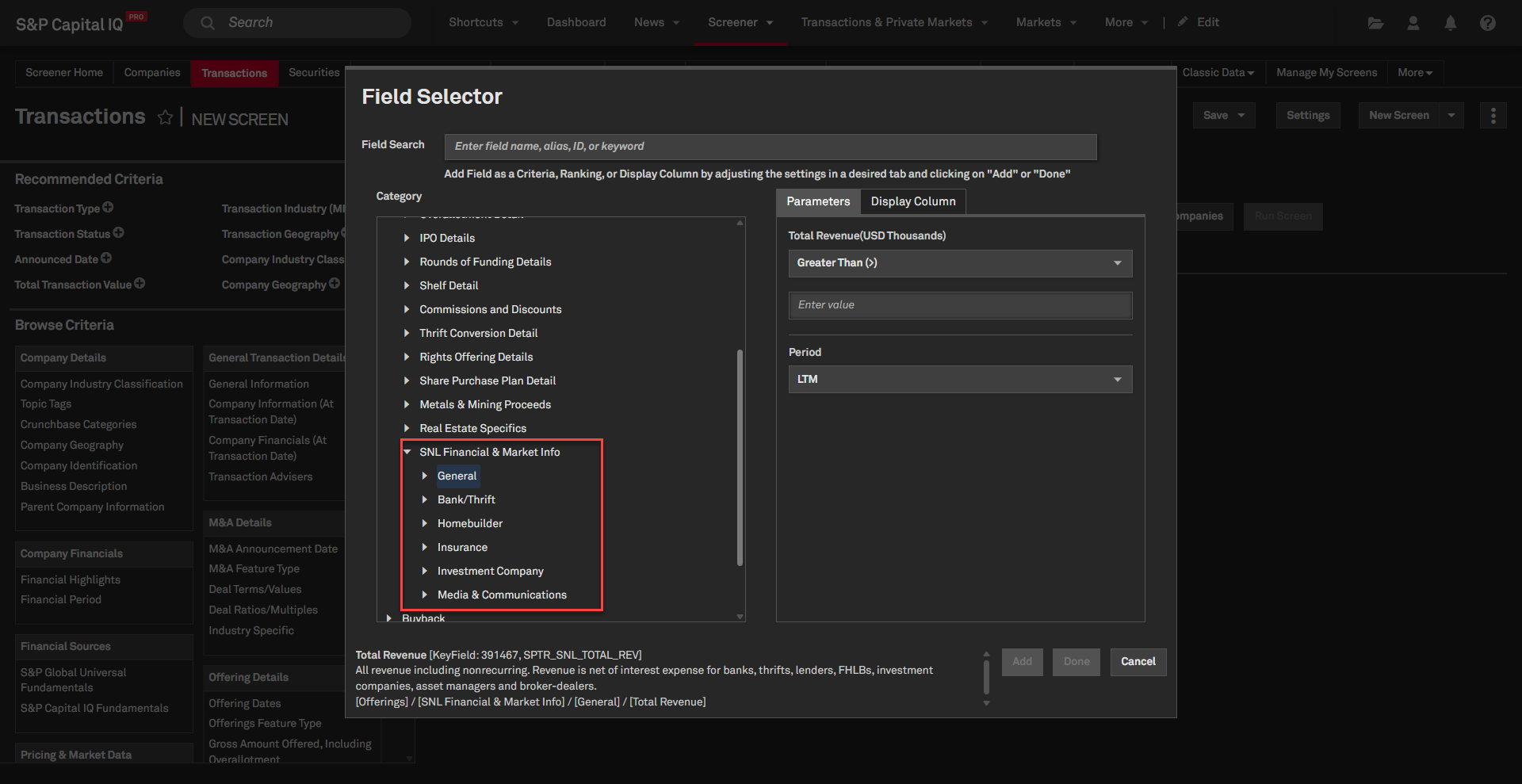Click the Edit pencil icon
The width and height of the screenshot is (1522, 784).
1183,21
